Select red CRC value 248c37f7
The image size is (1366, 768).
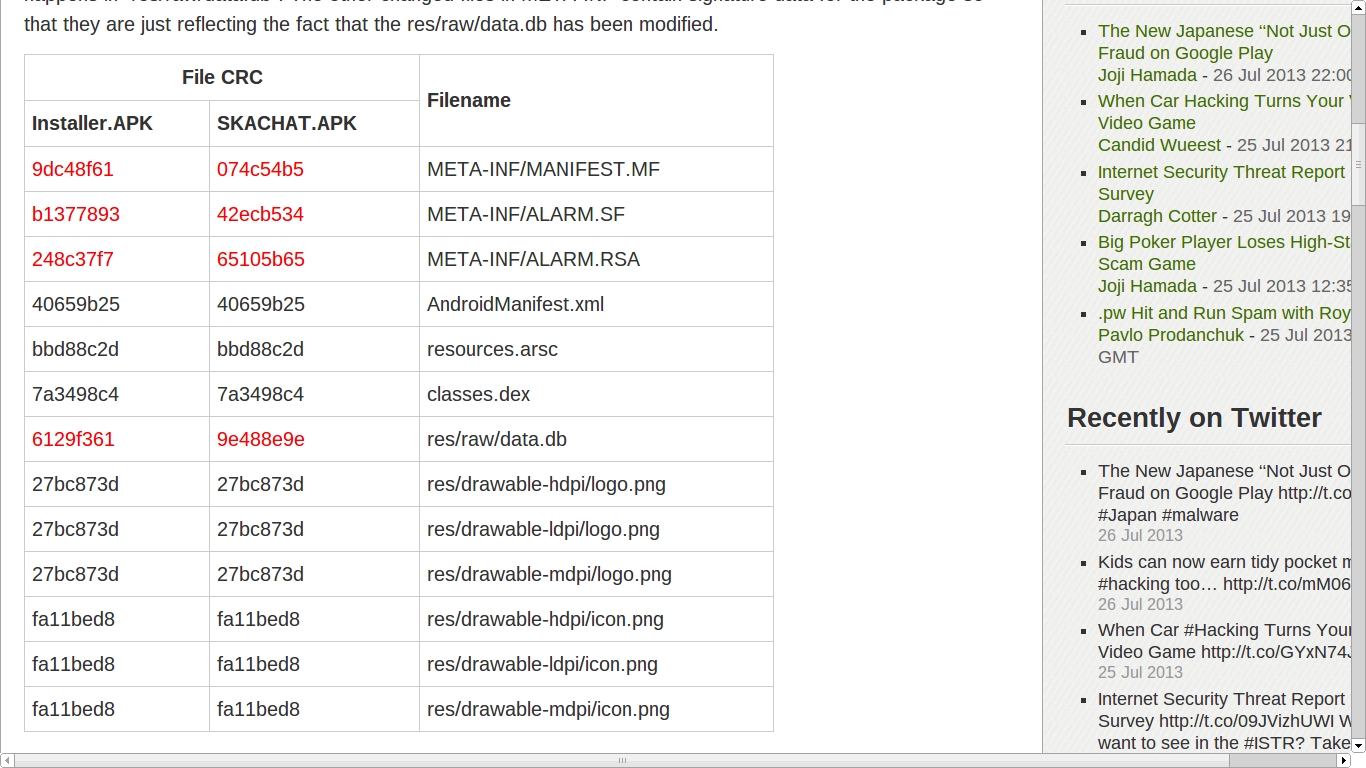click(x=73, y=259)
